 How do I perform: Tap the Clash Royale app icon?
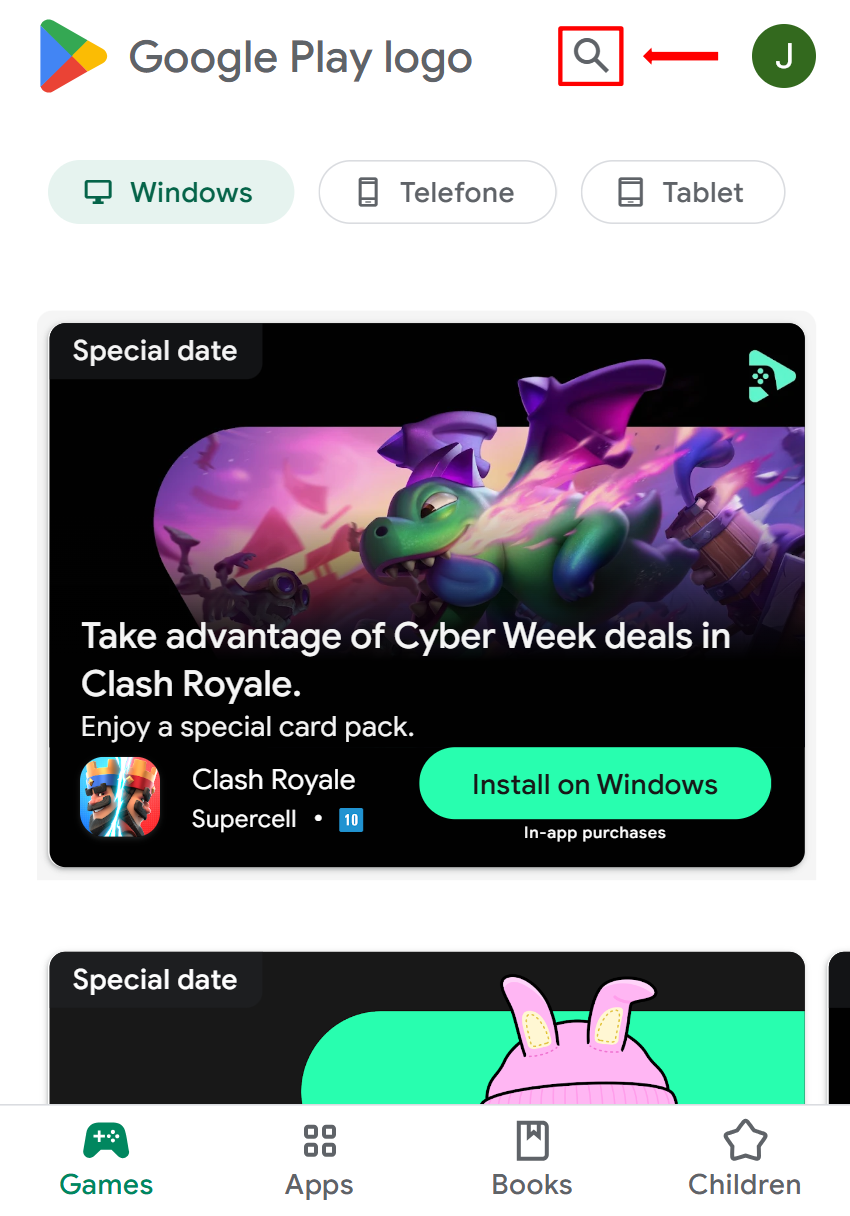pyautogui.click(x=120, y=797)
